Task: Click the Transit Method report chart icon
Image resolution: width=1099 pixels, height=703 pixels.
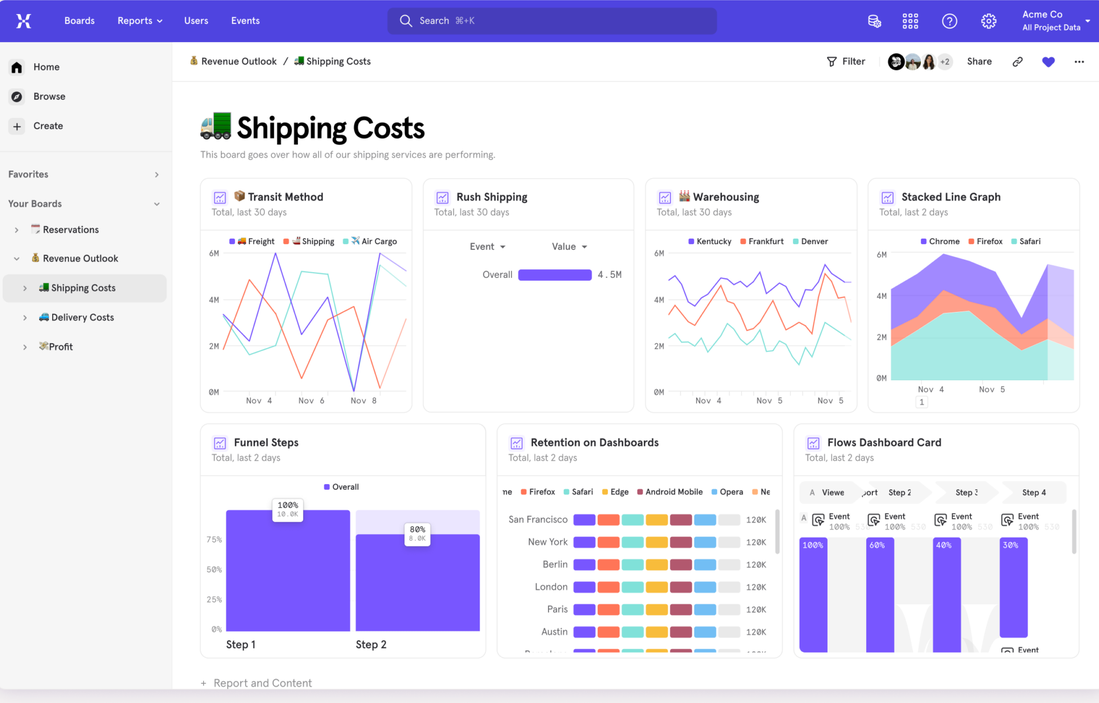Action: (219, 198)
